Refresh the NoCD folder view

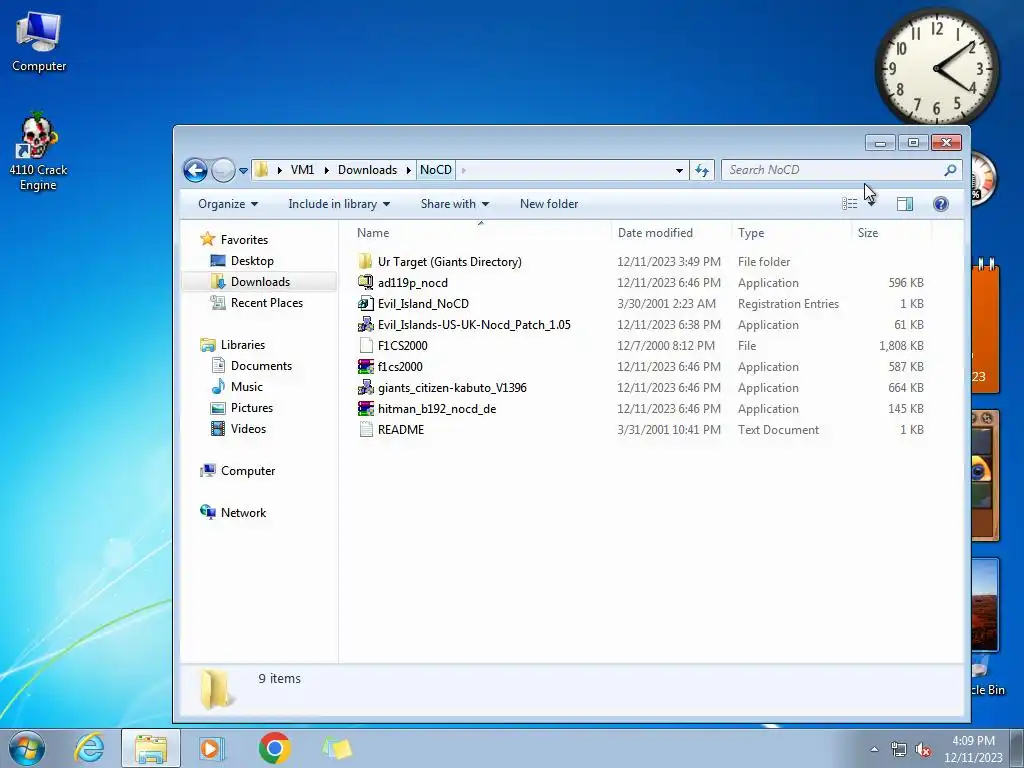701,170
